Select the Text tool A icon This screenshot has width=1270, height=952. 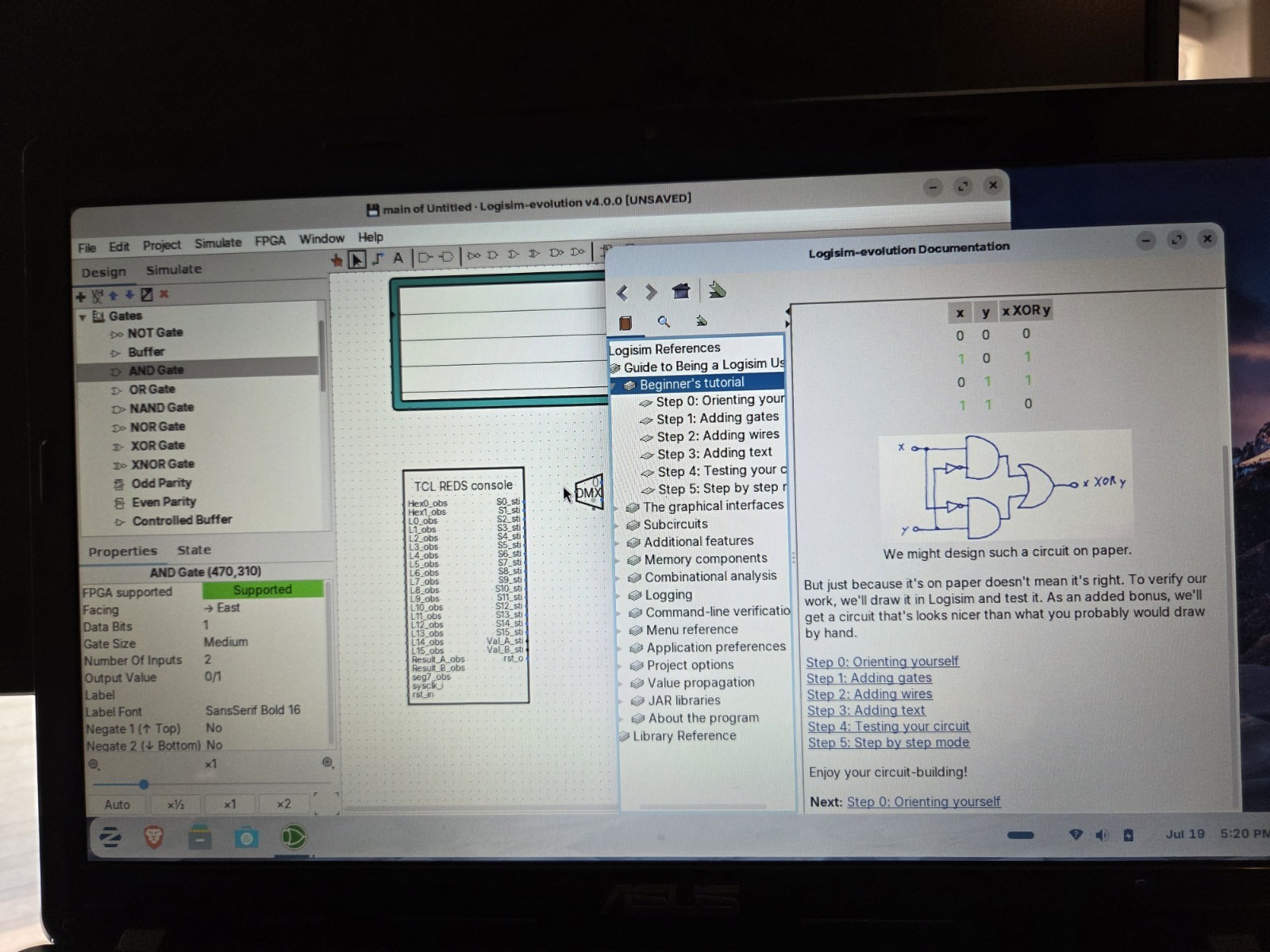[398, 258]
